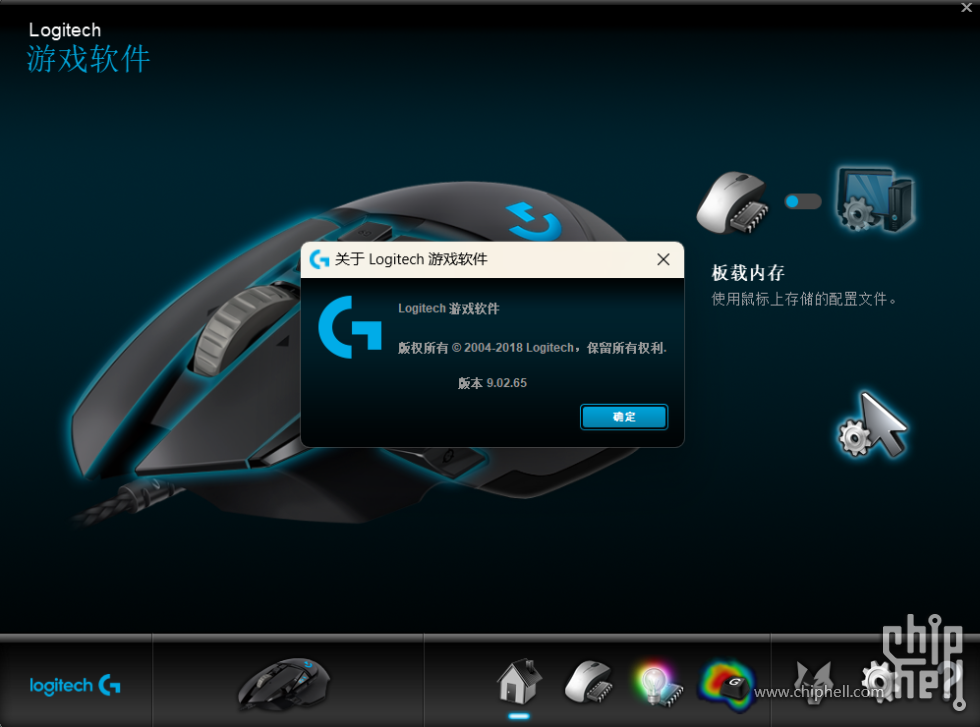Open settings gear icon in bottom bar

coord(879,683)
